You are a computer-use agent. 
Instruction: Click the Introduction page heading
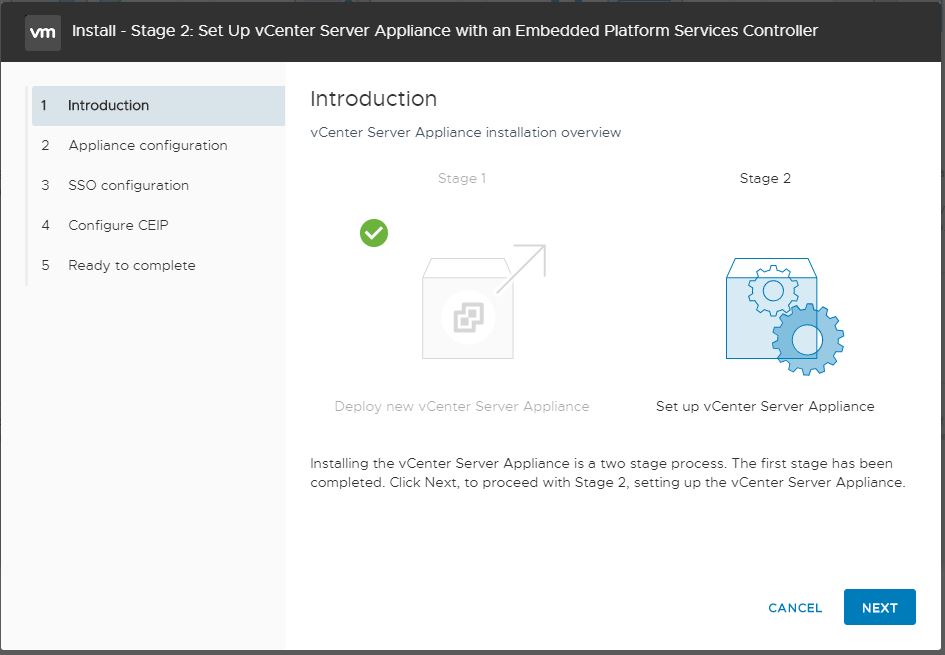[374, 99]
